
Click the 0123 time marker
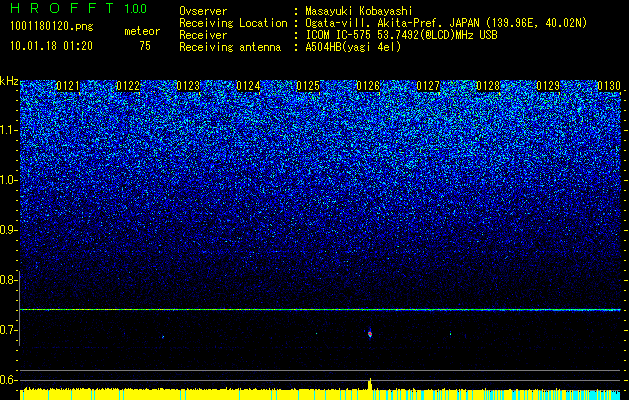click(x=188, y=86)
